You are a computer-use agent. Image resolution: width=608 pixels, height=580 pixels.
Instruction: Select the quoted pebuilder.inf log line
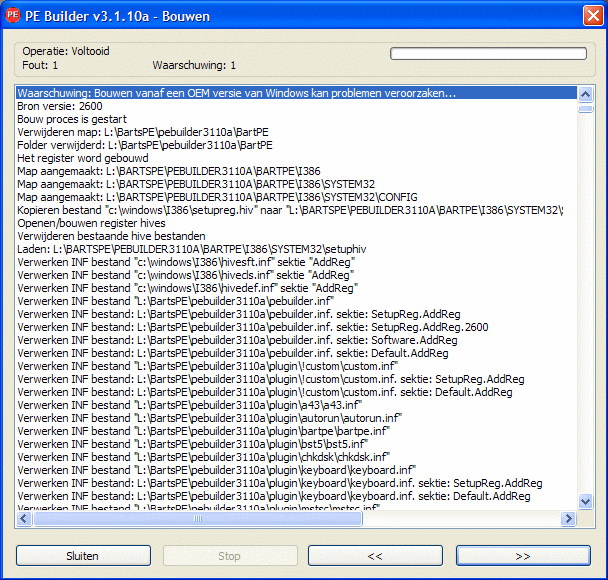tap(297, 301)
